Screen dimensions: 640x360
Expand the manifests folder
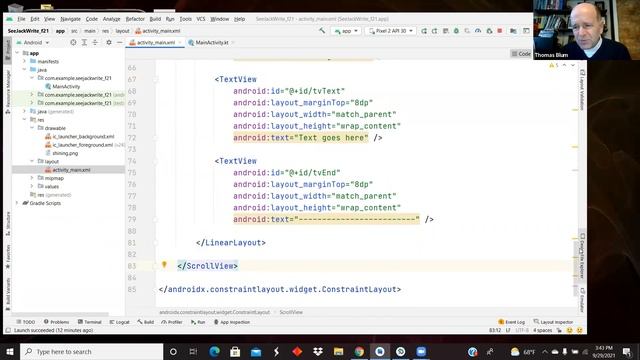(24, 61)
